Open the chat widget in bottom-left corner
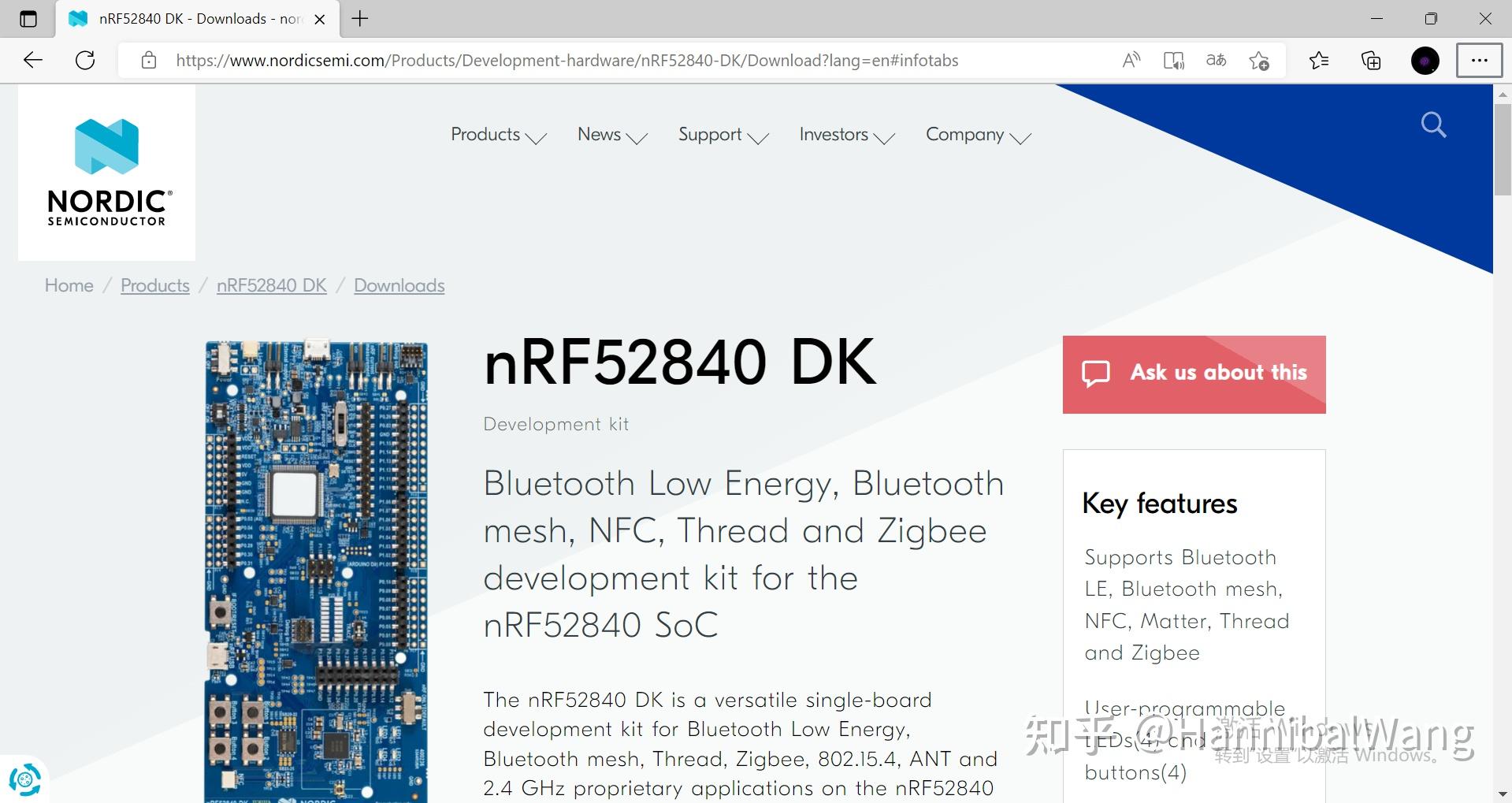The height and width of the screenshot is (803, 1512). (x=26, y=779)
